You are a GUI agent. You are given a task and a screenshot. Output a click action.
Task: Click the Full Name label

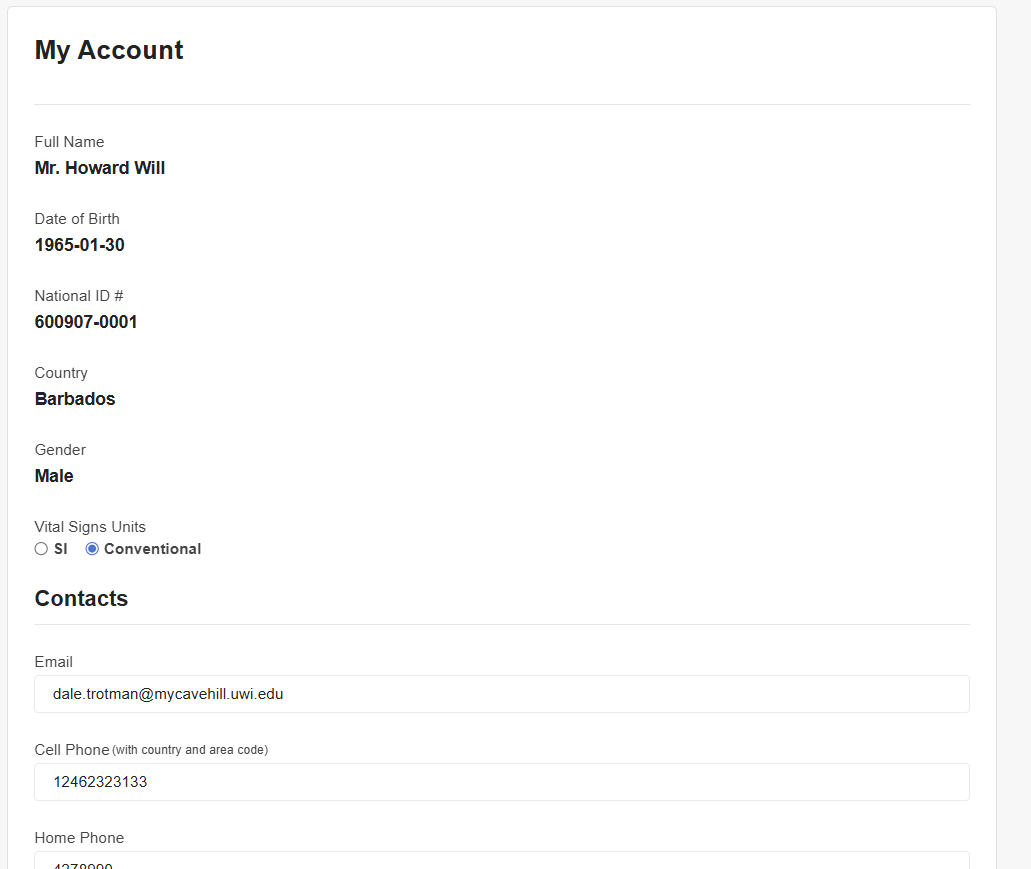[x=69, y=142]
